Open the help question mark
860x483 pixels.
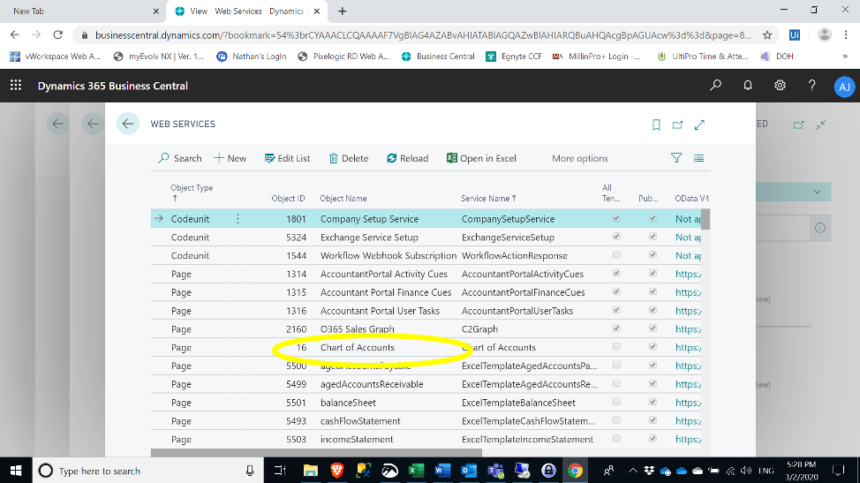pyautogui.click(x=812, y=86)
